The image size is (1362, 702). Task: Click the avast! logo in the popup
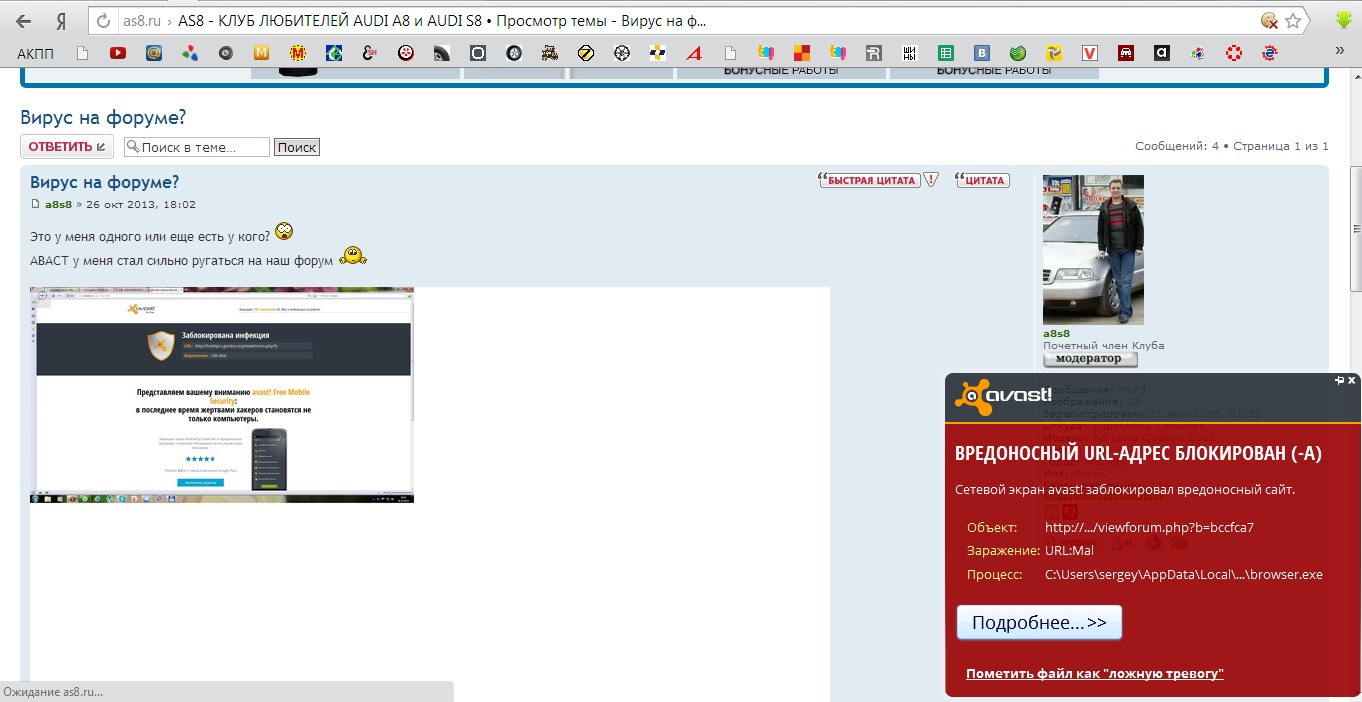(x=1003, y=397)
